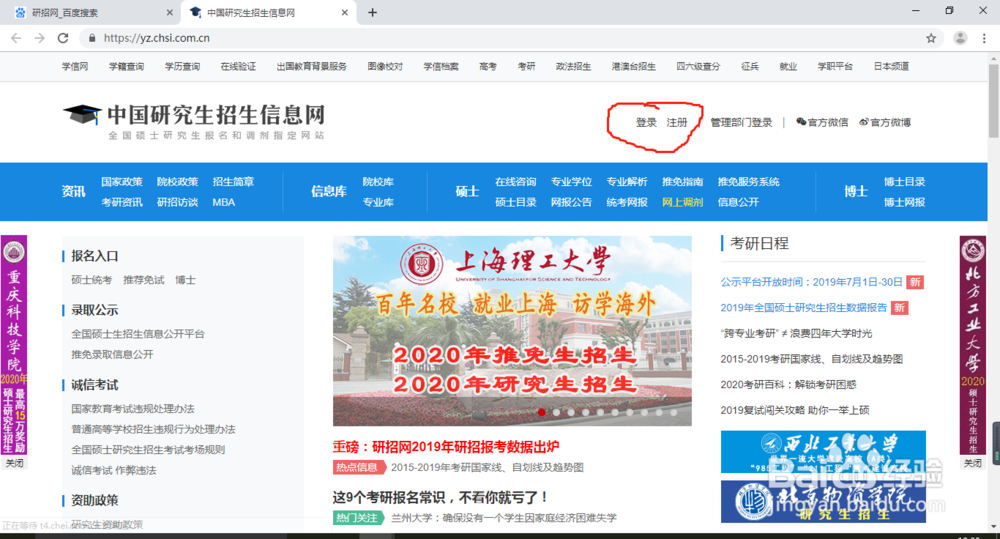Screen dimensions: 1000x539
Task: View site security lock icon
Action: point(92,38)
